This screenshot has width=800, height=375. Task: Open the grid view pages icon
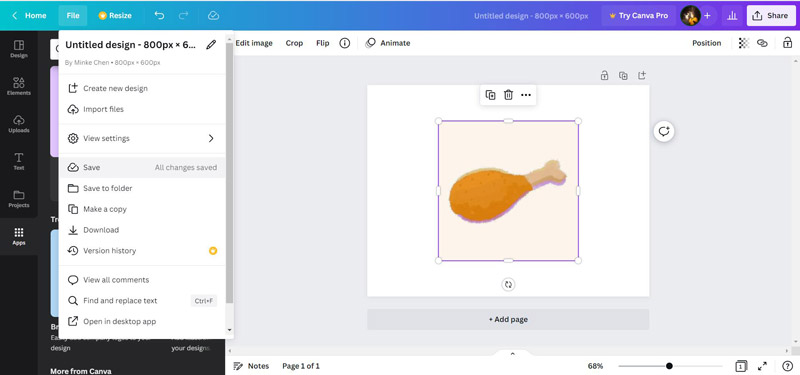[x=741, y=366]
